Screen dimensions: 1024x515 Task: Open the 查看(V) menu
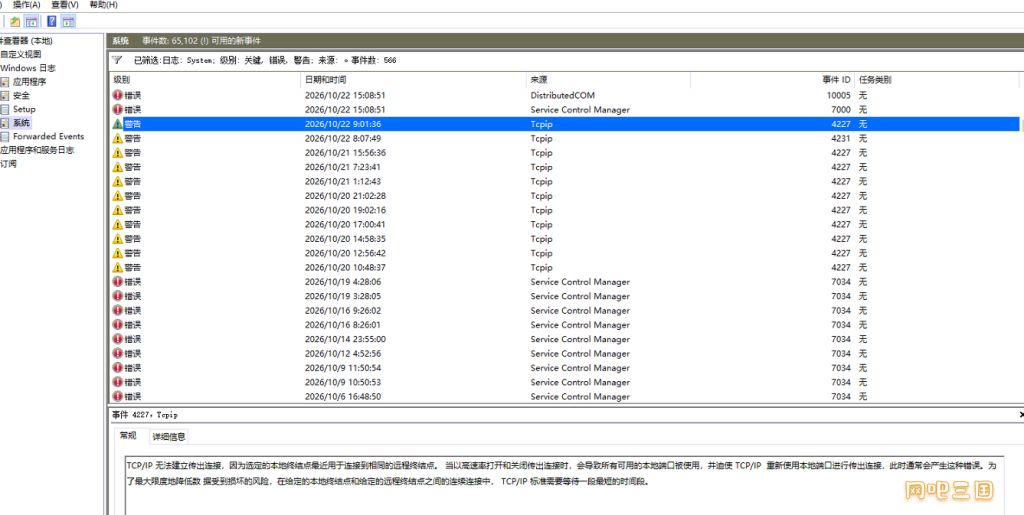(x=65, y=5)
